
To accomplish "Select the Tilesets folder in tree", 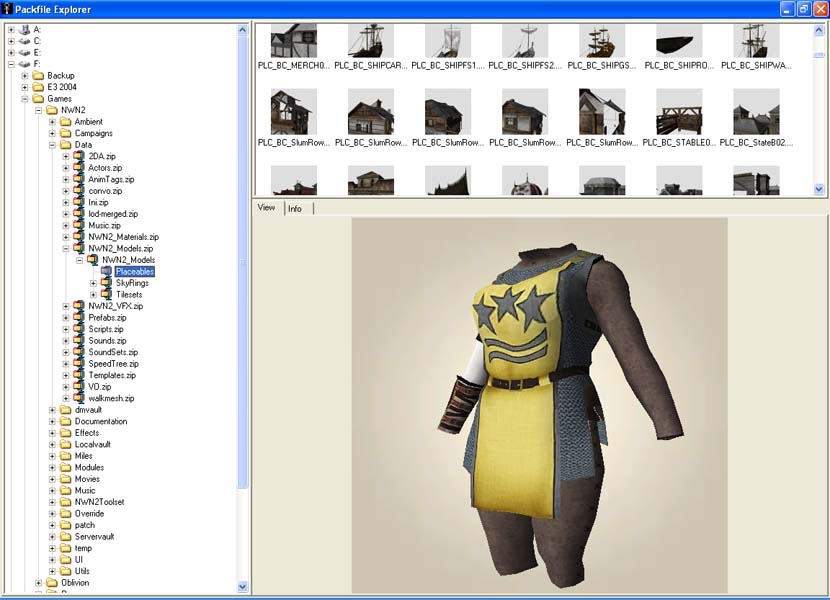I will point(129,295).
